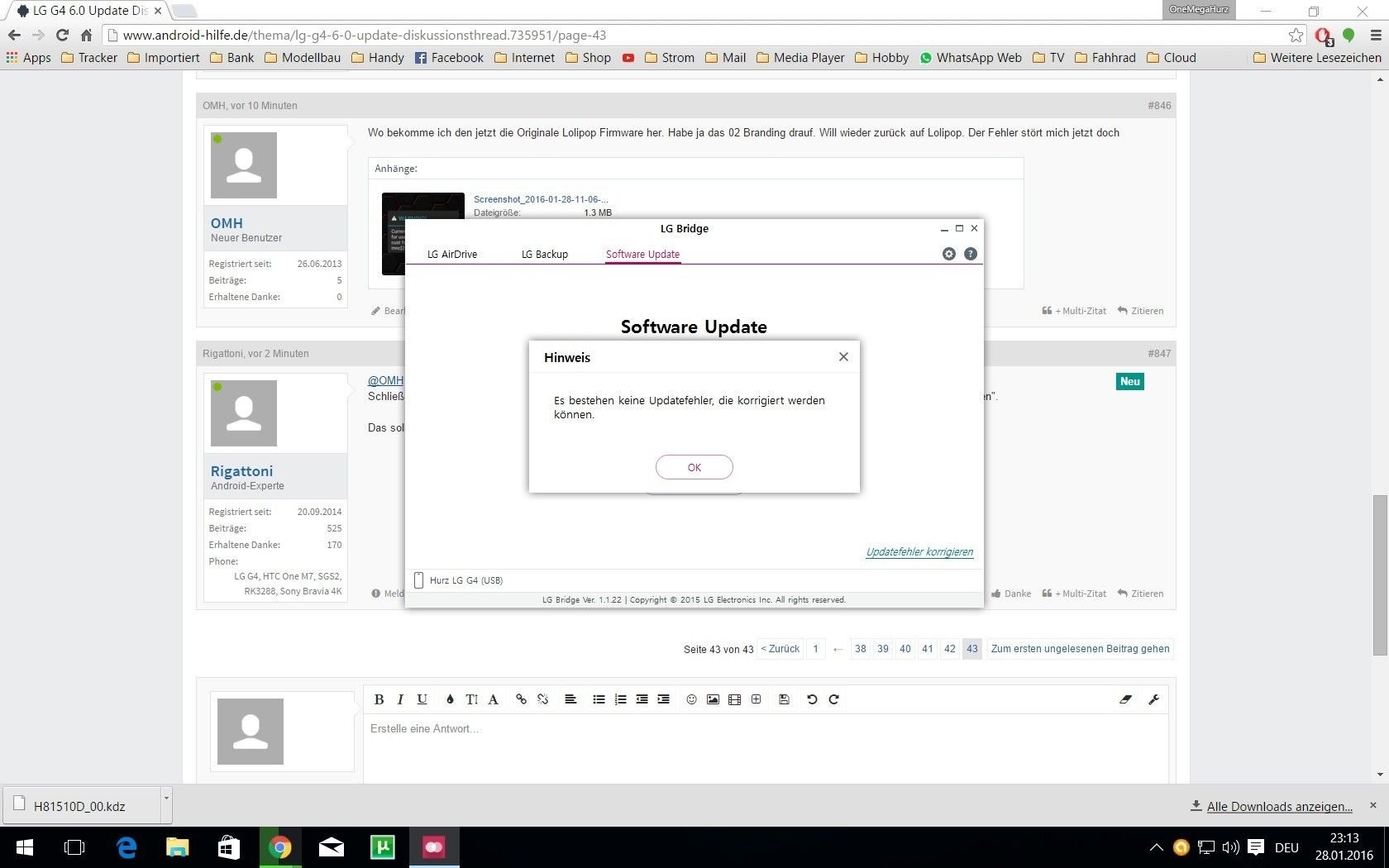Image resolution: width=1389 pixels, height=868 pixels.
Task: Click the outdent icon in editor
Action: 642,699
